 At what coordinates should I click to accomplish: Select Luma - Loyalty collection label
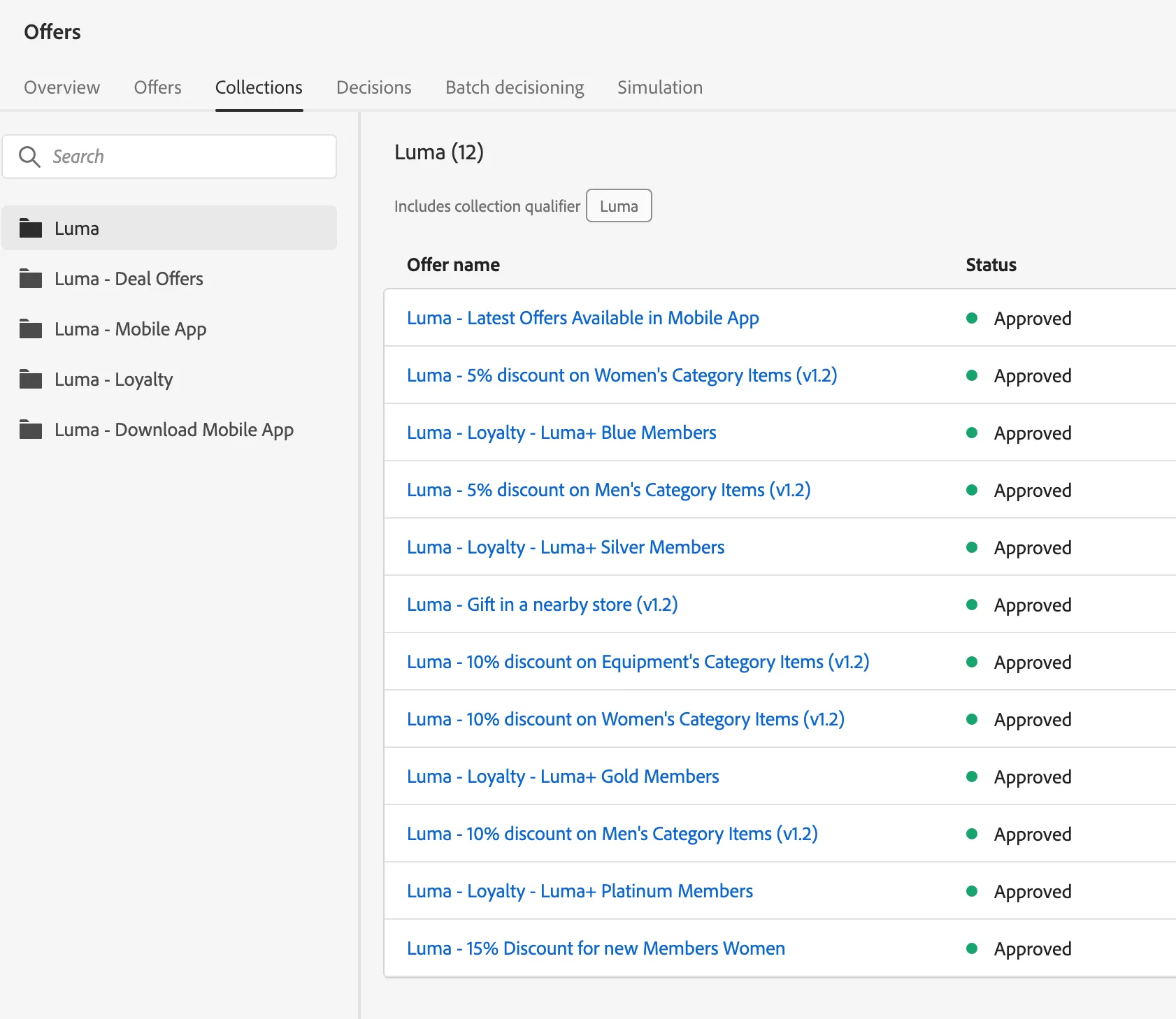(114, 380)
